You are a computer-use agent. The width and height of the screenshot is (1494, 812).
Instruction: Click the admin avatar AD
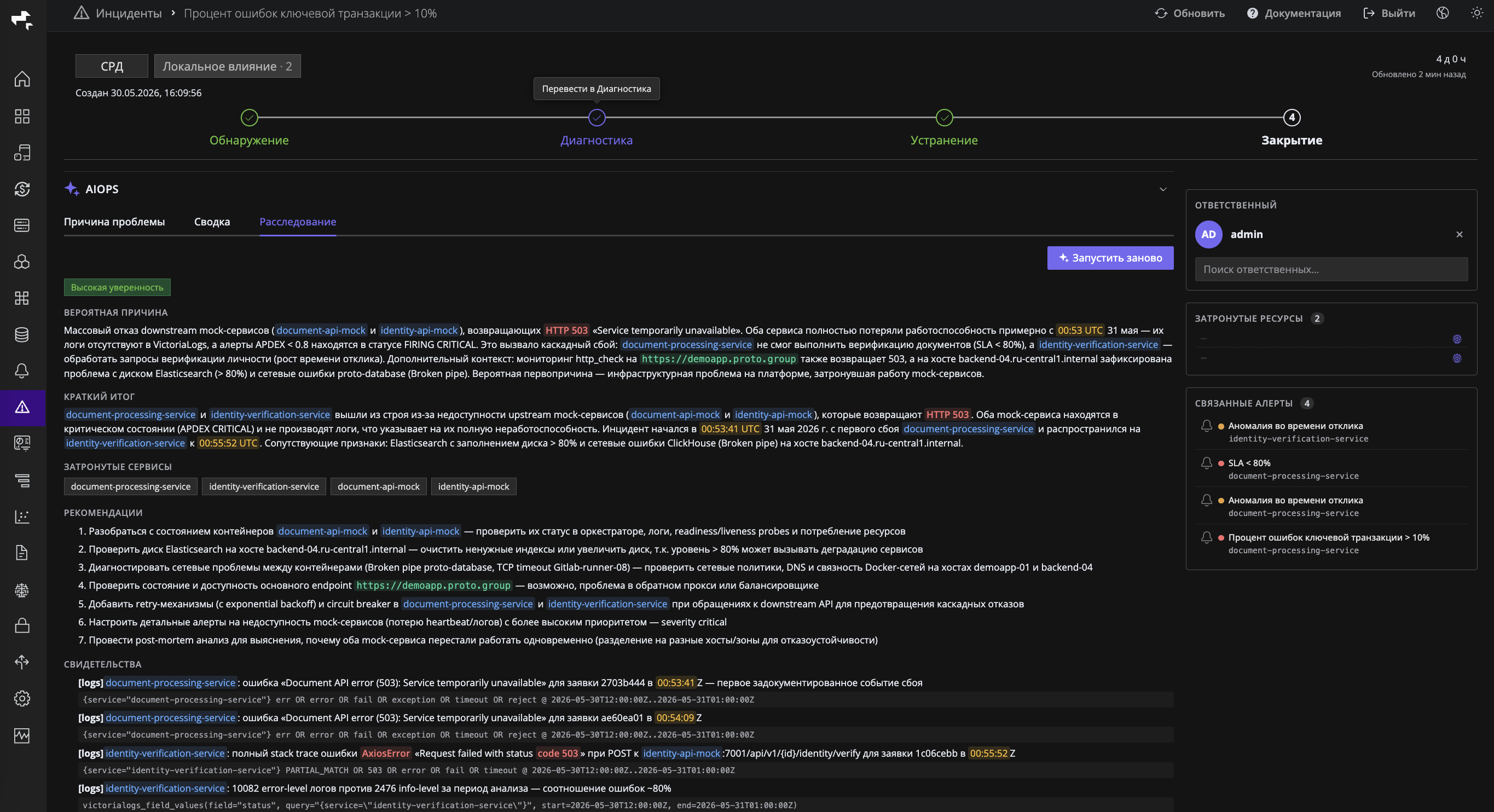tap(1209, 234)
